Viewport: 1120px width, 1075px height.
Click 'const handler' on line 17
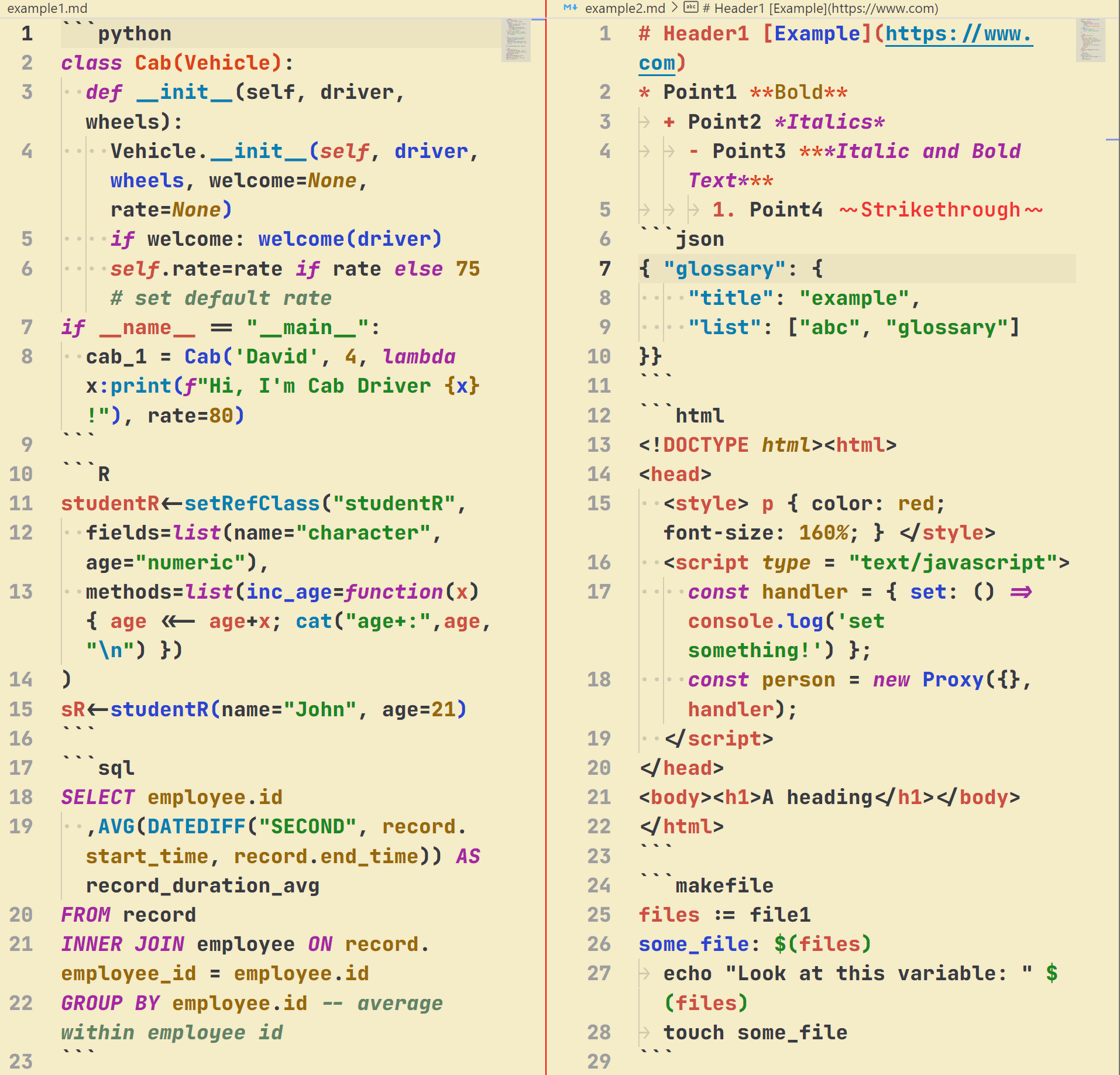tap(767, 592)
